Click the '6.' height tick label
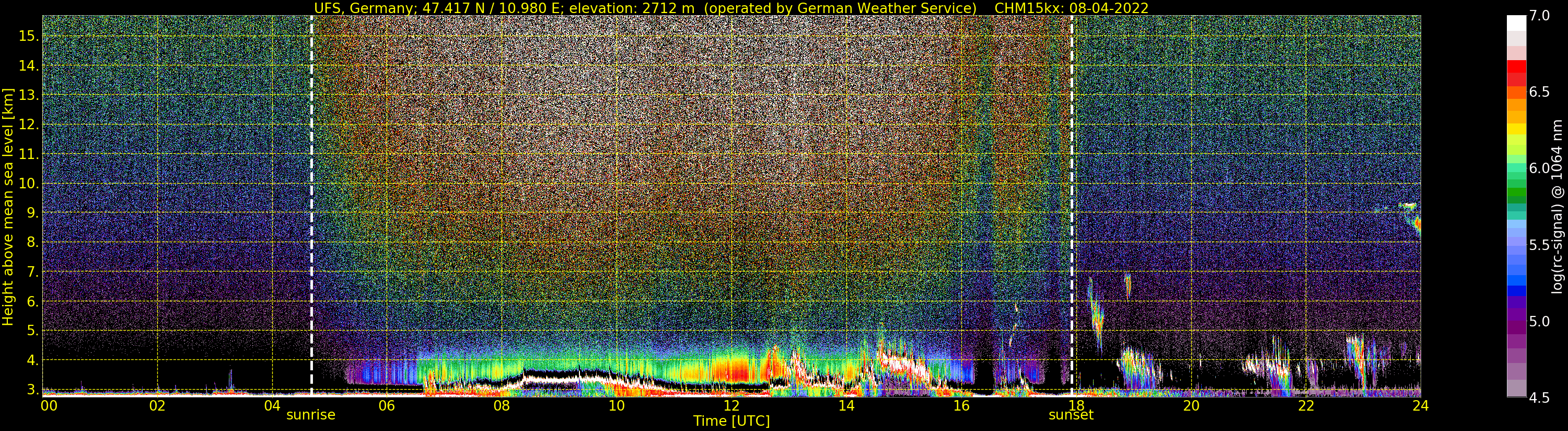 coord(32,301)
